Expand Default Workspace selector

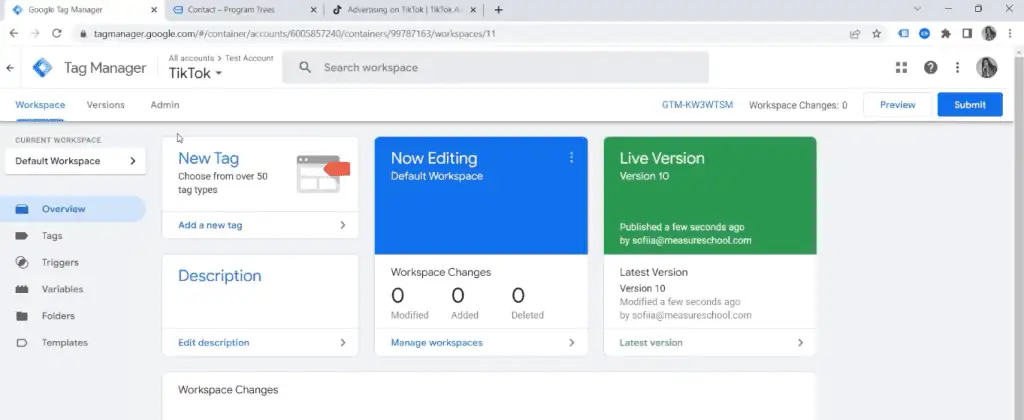pyautogui.click(x=75, y=161)
